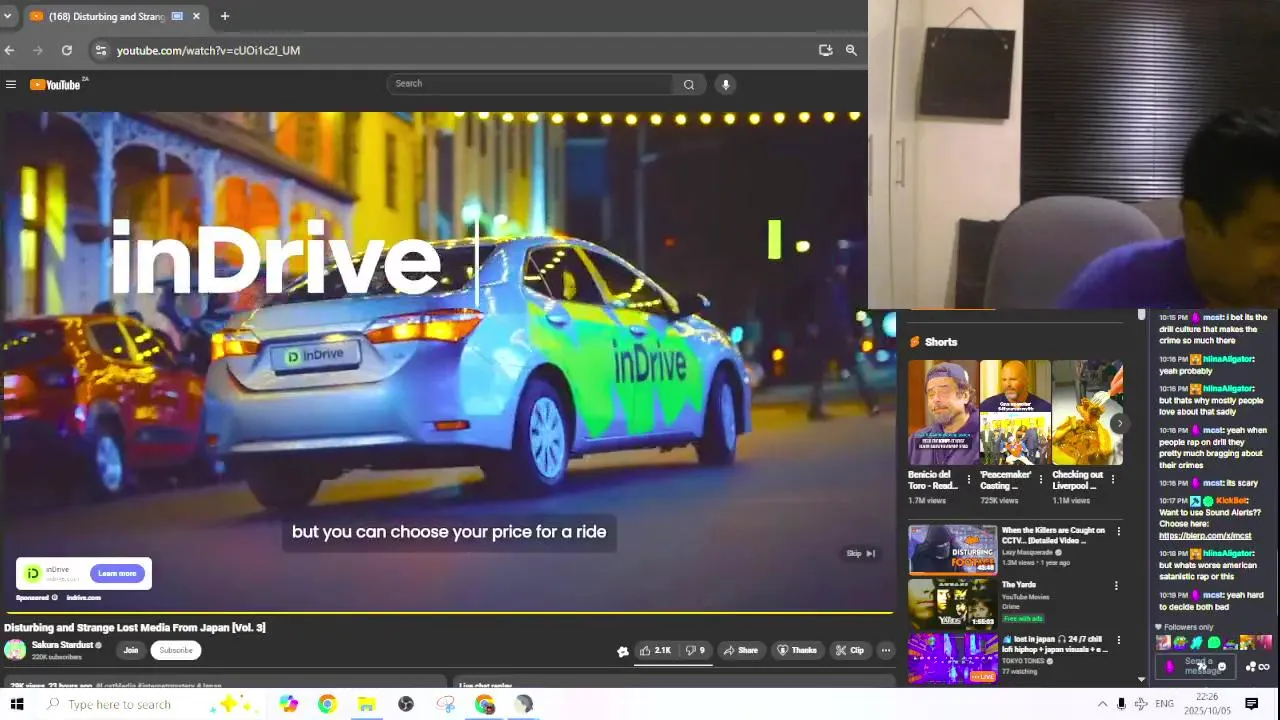Click the ENG language indicator
1280x720 pixels.
click(1164, 704)
